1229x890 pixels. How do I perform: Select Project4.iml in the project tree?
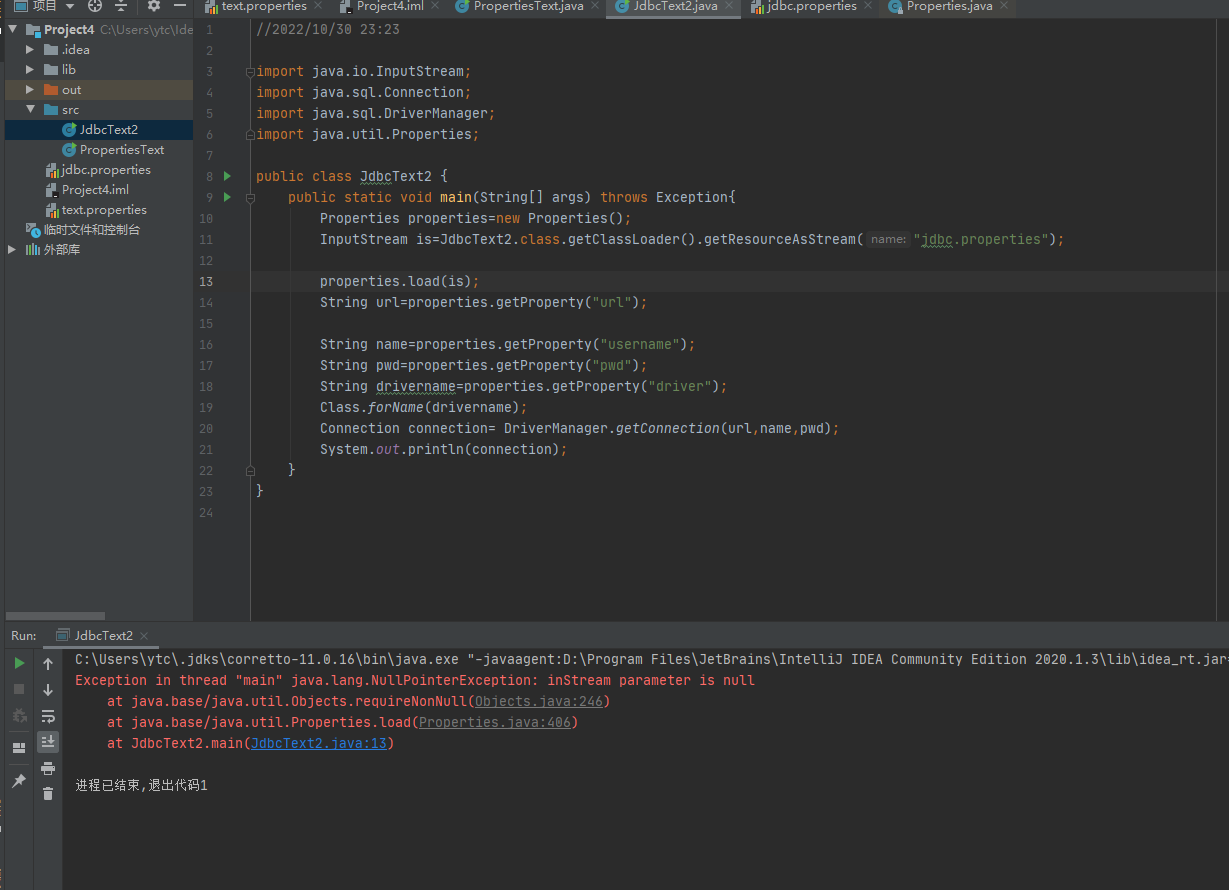(99, 190)
